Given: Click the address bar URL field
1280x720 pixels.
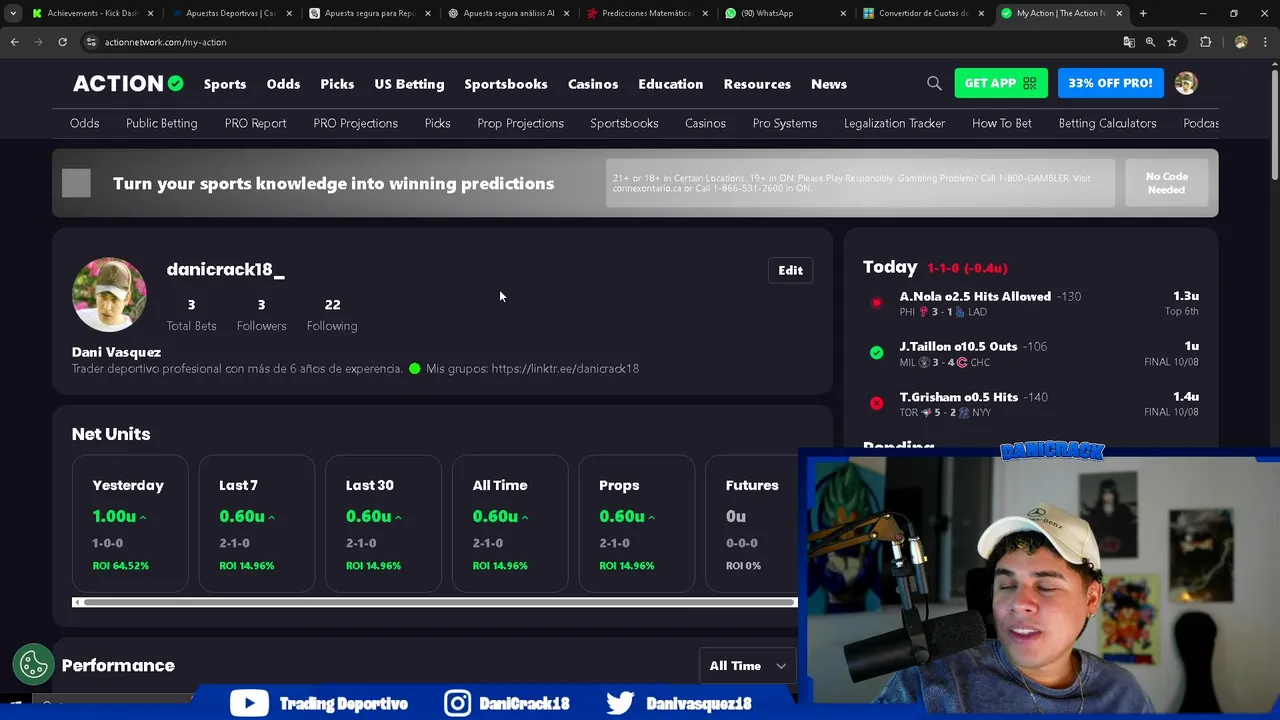Looking at the screenshot, I should (x=600, y=42).
